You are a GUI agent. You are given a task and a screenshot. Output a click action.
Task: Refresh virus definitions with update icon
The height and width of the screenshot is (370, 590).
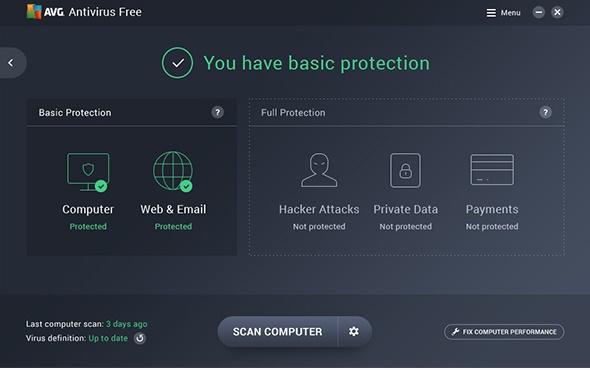point(140,338)
